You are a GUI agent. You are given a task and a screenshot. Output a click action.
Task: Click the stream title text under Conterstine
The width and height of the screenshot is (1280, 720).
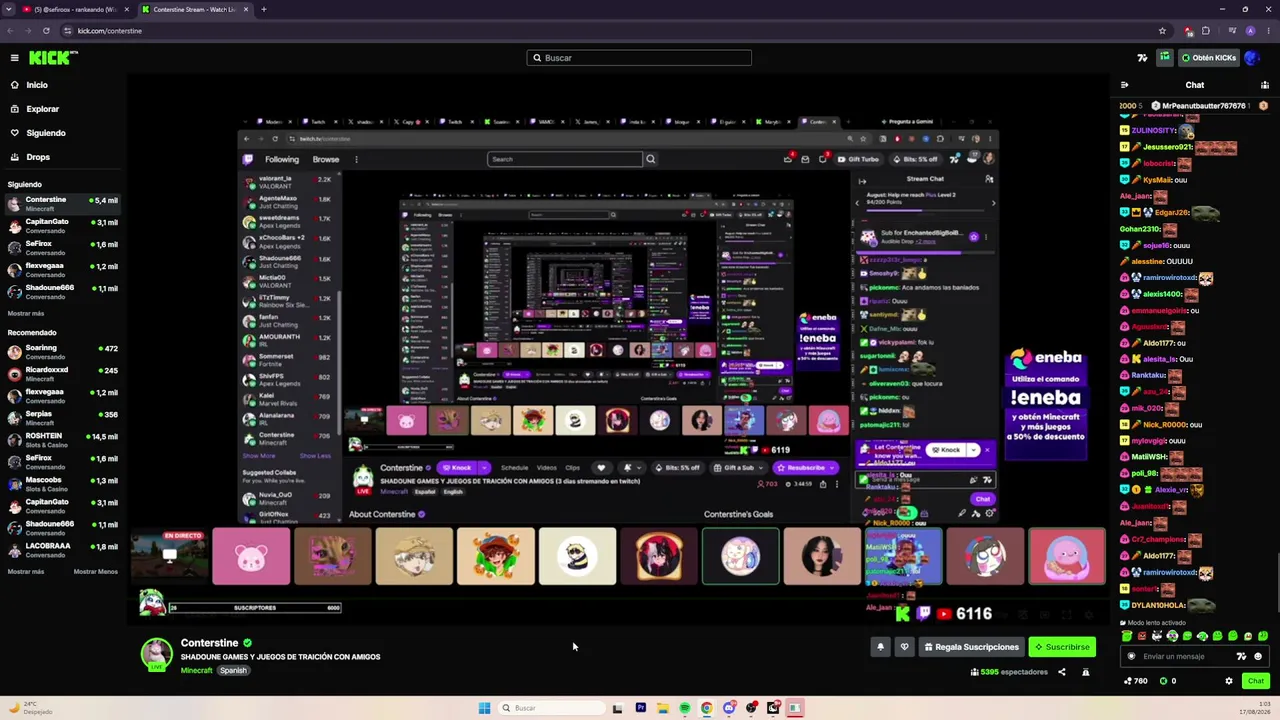click(x=280, y=657)
